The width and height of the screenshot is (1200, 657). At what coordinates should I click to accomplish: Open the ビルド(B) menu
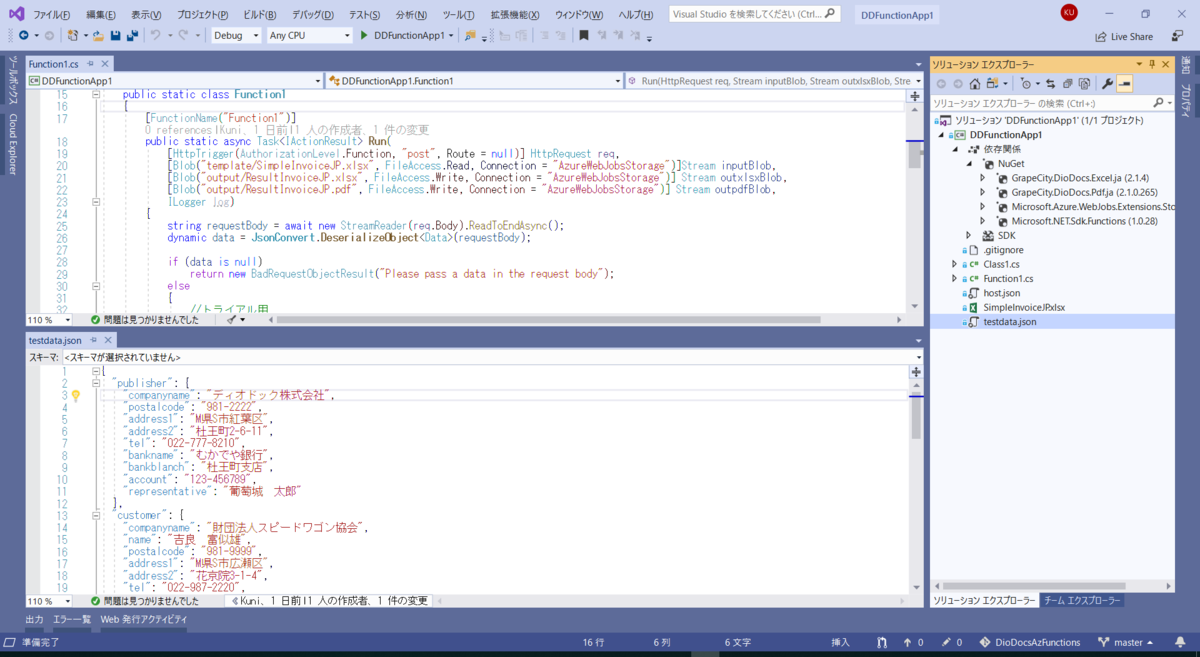pyautogui.click(x=260, y=16)
